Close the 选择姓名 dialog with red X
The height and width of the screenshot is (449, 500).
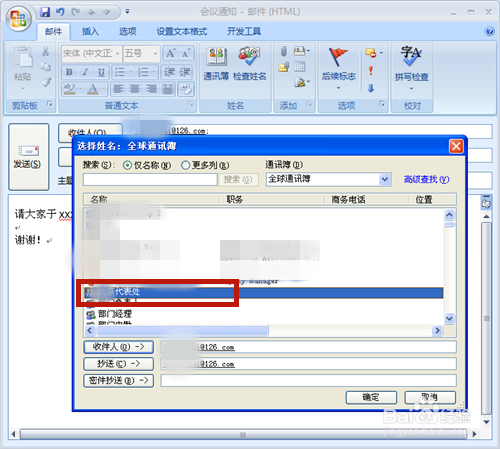pyautogui.click(x=456, y=146)
